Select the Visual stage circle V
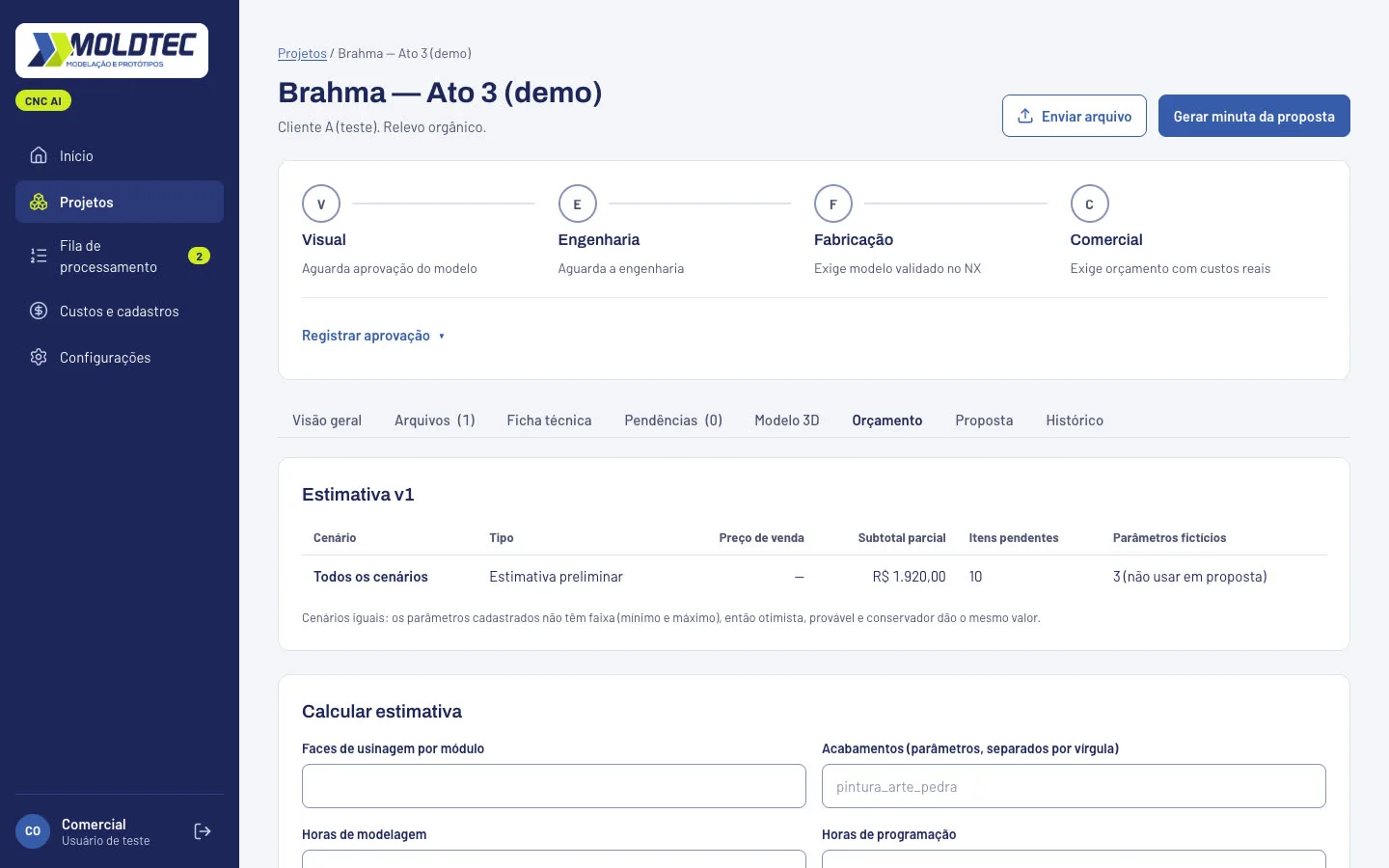This screenshot has height=868, width=1389. tap(321, 203)
